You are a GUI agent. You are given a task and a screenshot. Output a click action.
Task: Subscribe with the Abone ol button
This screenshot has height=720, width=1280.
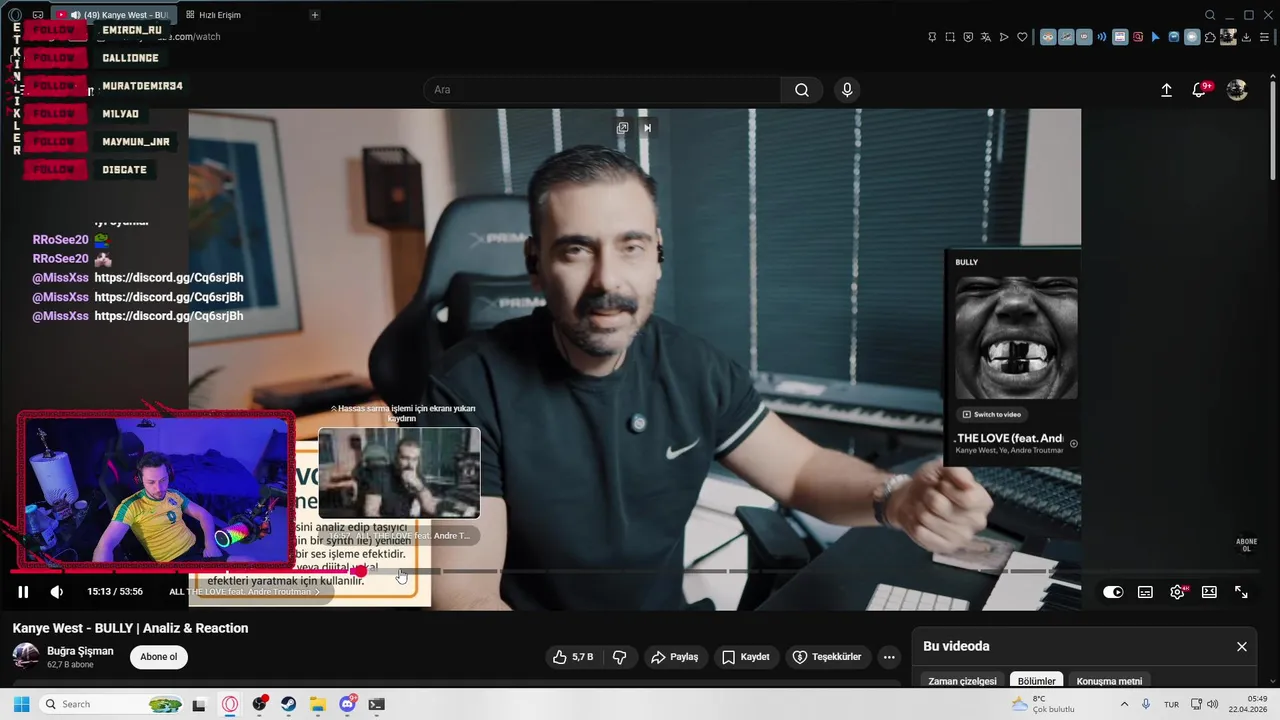tap(159, 657)
